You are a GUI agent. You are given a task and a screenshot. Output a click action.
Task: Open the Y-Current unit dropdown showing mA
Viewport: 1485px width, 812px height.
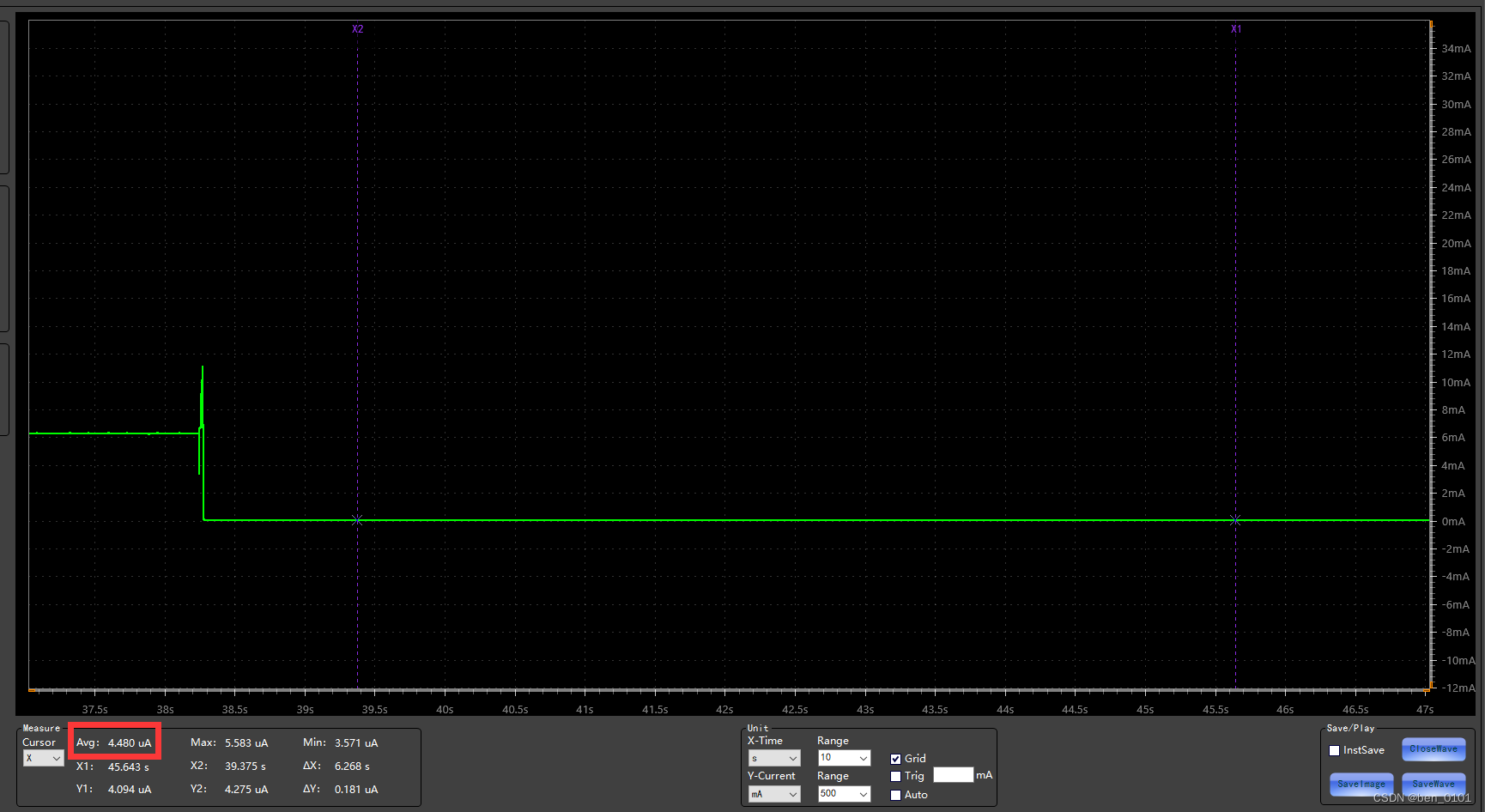[774, 794]
